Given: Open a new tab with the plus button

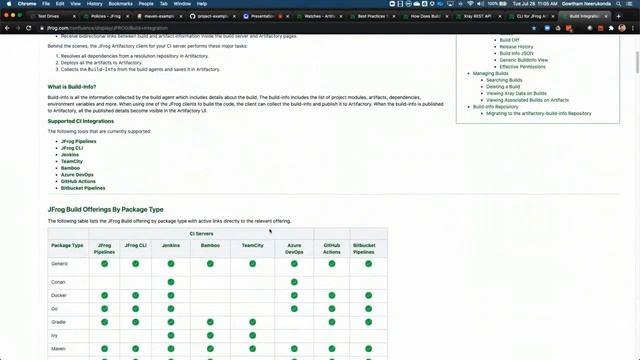Looking at the screenshot, I should coord(618,16).
